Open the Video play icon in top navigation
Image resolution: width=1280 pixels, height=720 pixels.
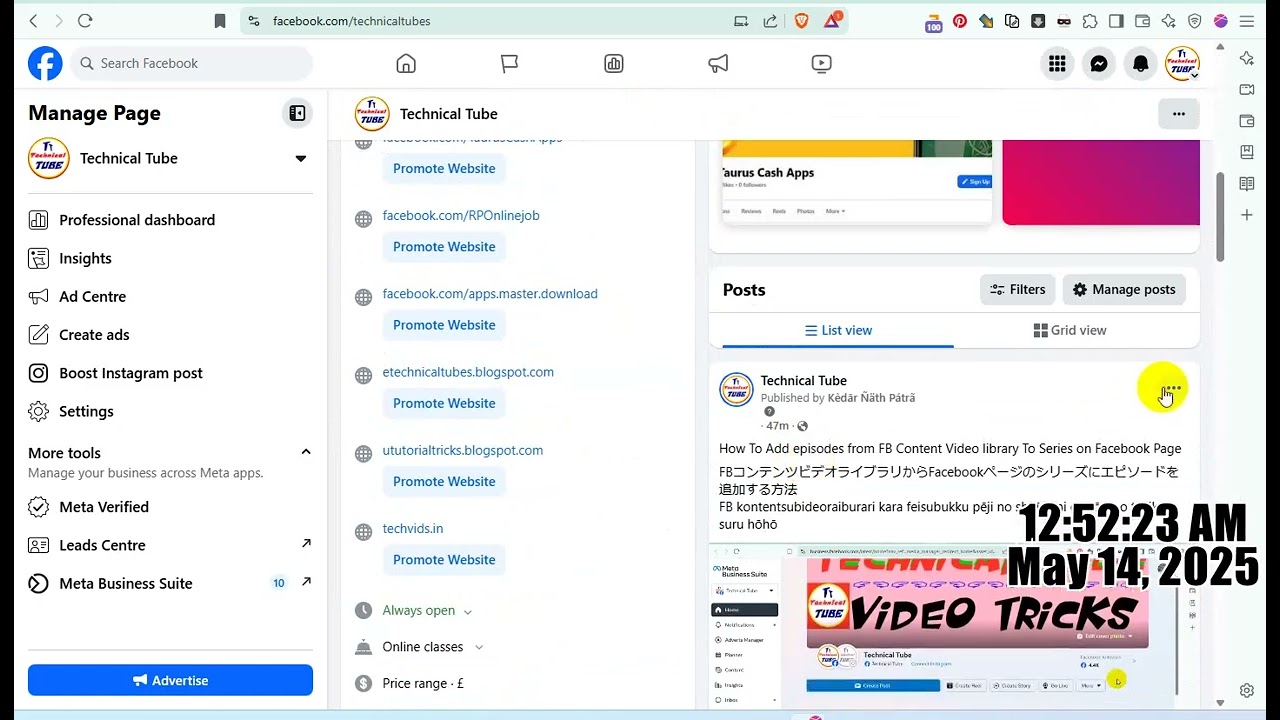821,64
